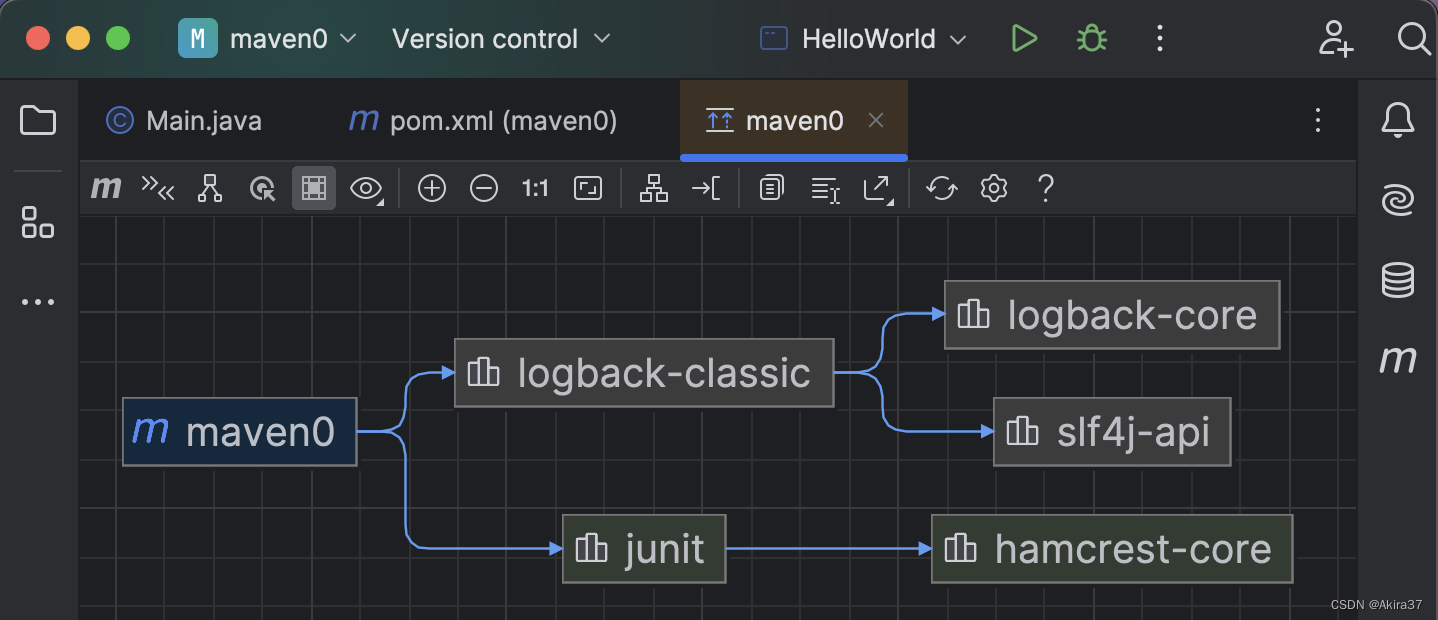Viewport: 1438px width, 620px height.
Task: Select the slf4j-api dependency node
Action: tap(1112, 432)
